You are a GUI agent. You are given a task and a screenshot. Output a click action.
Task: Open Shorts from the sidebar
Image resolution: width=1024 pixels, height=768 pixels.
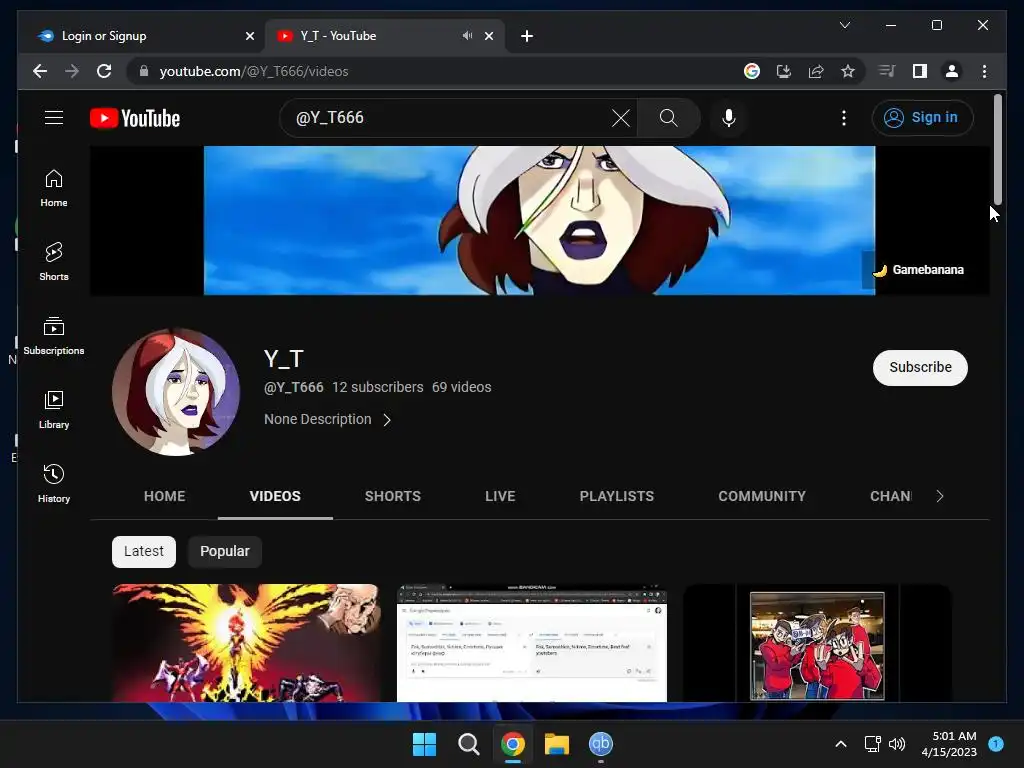click(54, 262)
